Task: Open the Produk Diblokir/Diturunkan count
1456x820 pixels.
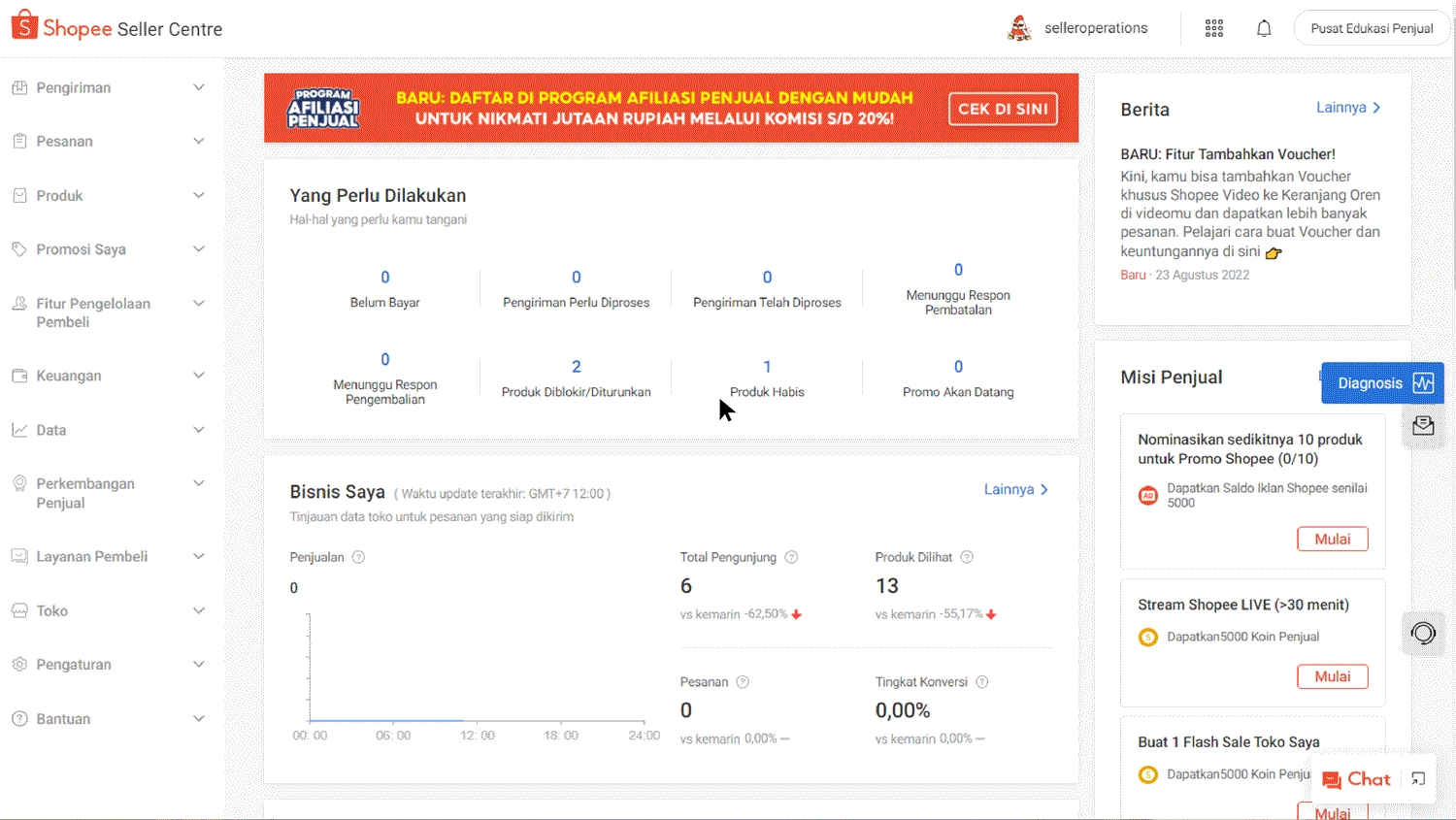Action: pyautogui.click(x=576, y=367)
